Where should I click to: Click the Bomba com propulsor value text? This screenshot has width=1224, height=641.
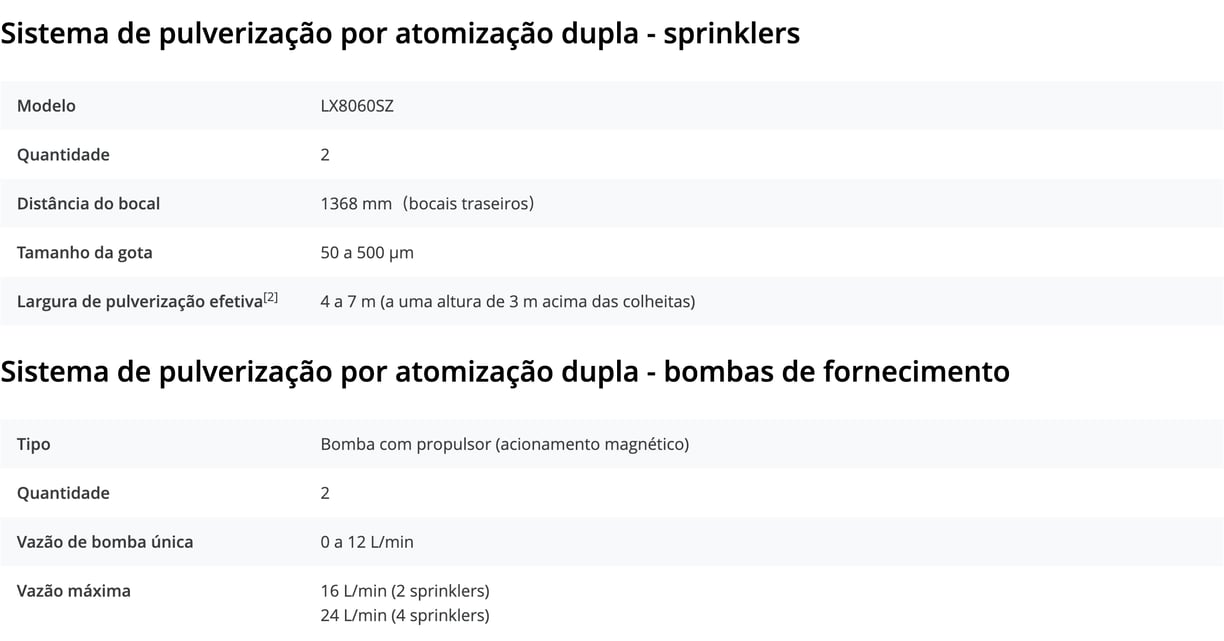click(x=505, y=444)
